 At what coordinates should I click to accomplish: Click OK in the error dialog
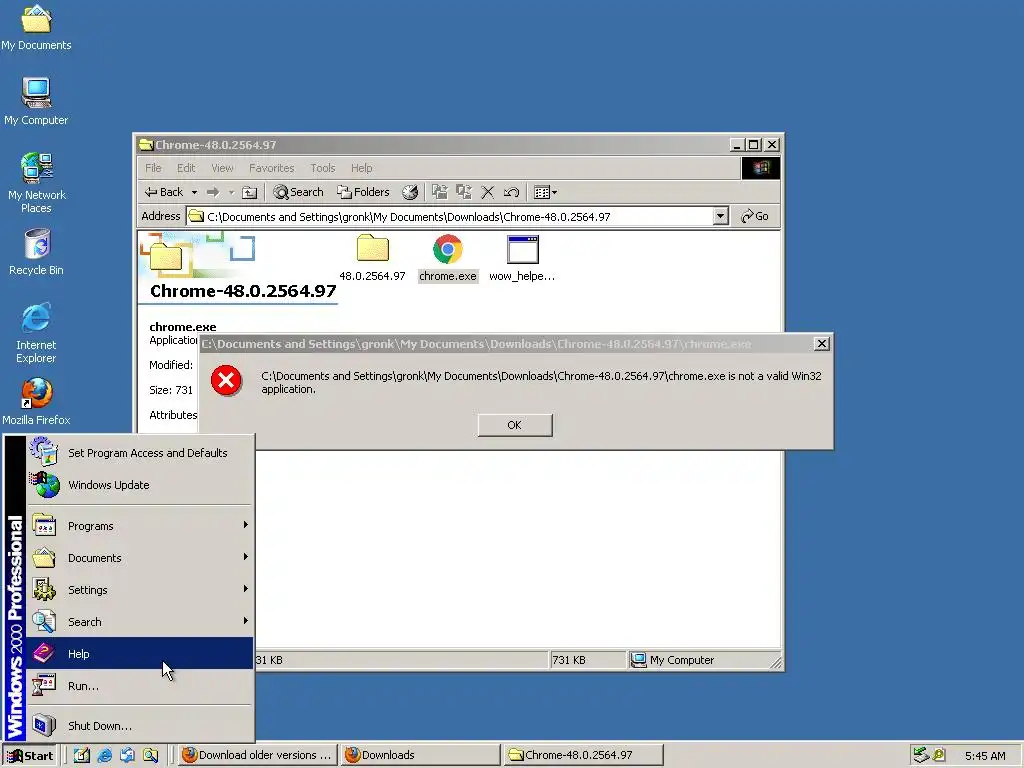pyautogui.click(x=515, y=425)
